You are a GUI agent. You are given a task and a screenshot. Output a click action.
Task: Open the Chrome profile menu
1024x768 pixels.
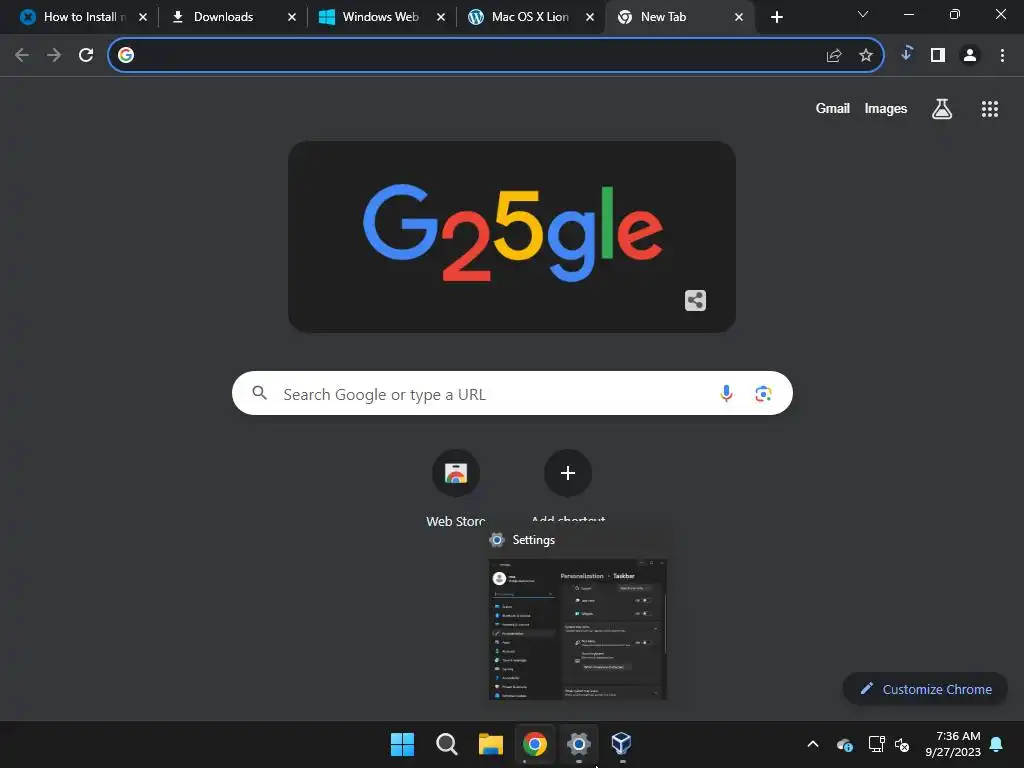pyautogui.click(x=970, y=56)
